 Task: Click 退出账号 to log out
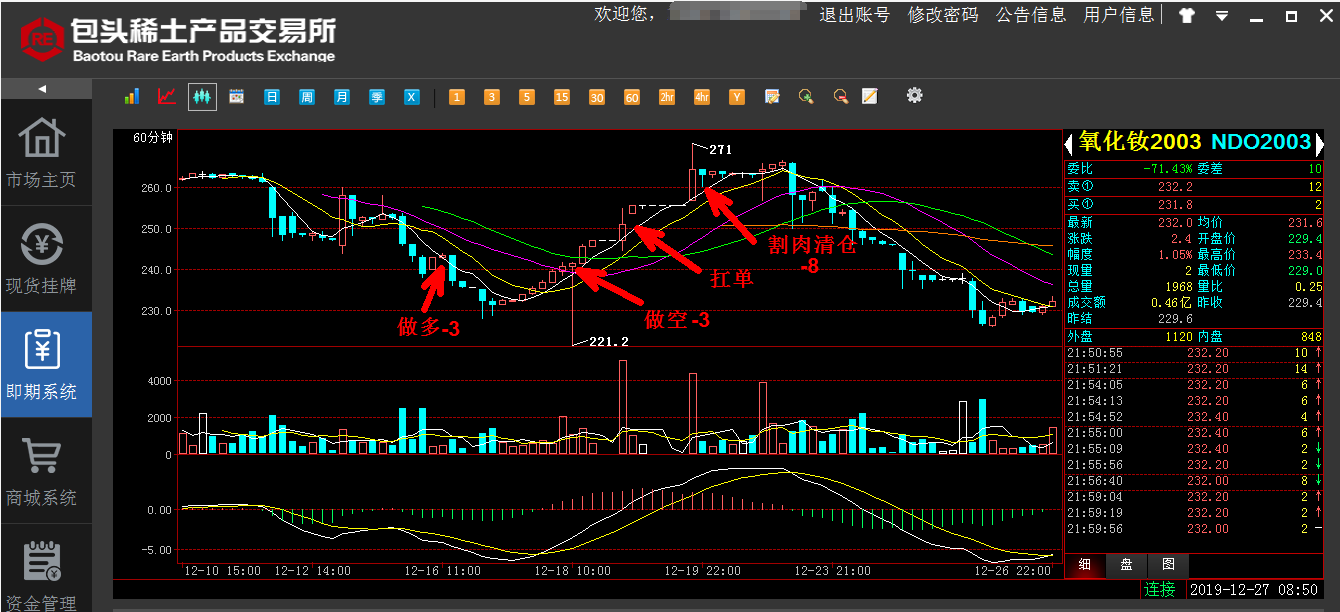pyautogui.click(x=854, y=14)
